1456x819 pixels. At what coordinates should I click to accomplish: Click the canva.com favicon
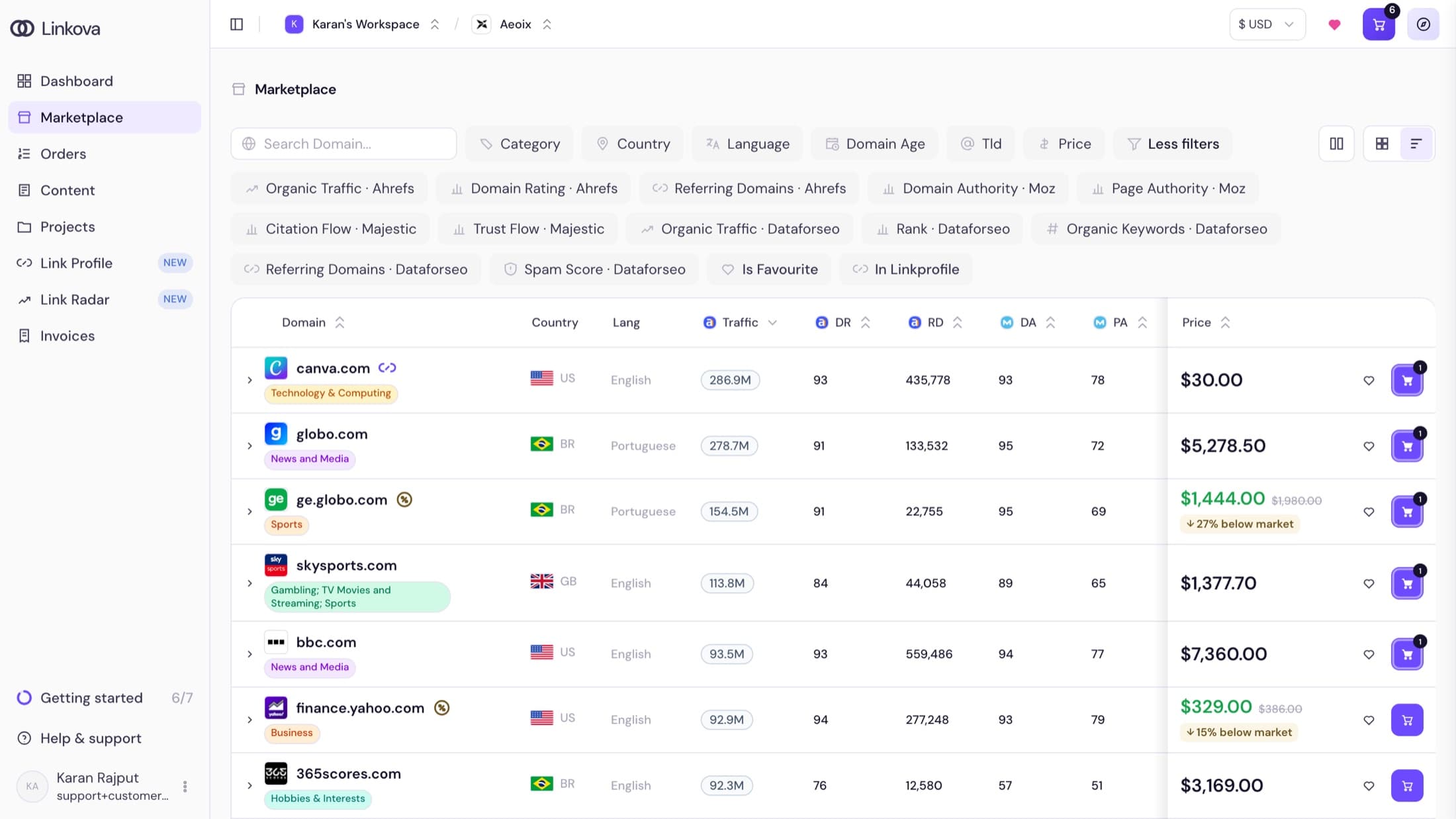pos(275,368)
